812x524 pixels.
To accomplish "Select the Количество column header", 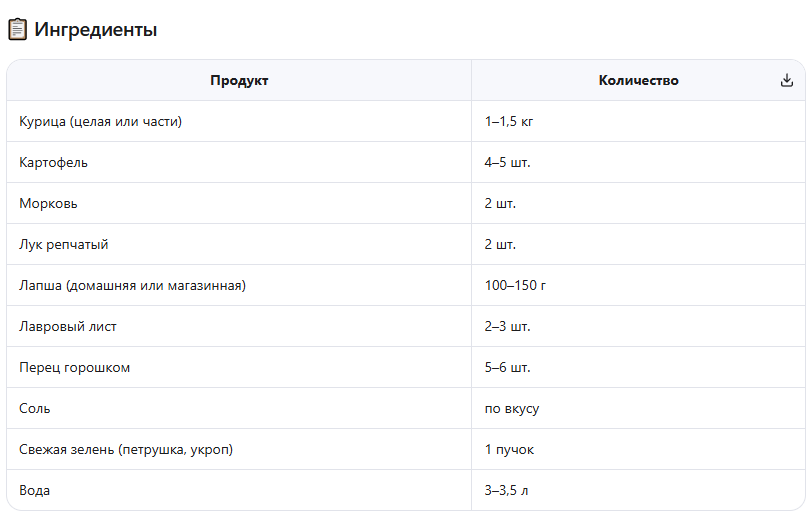I will click(x=638, y=80).
